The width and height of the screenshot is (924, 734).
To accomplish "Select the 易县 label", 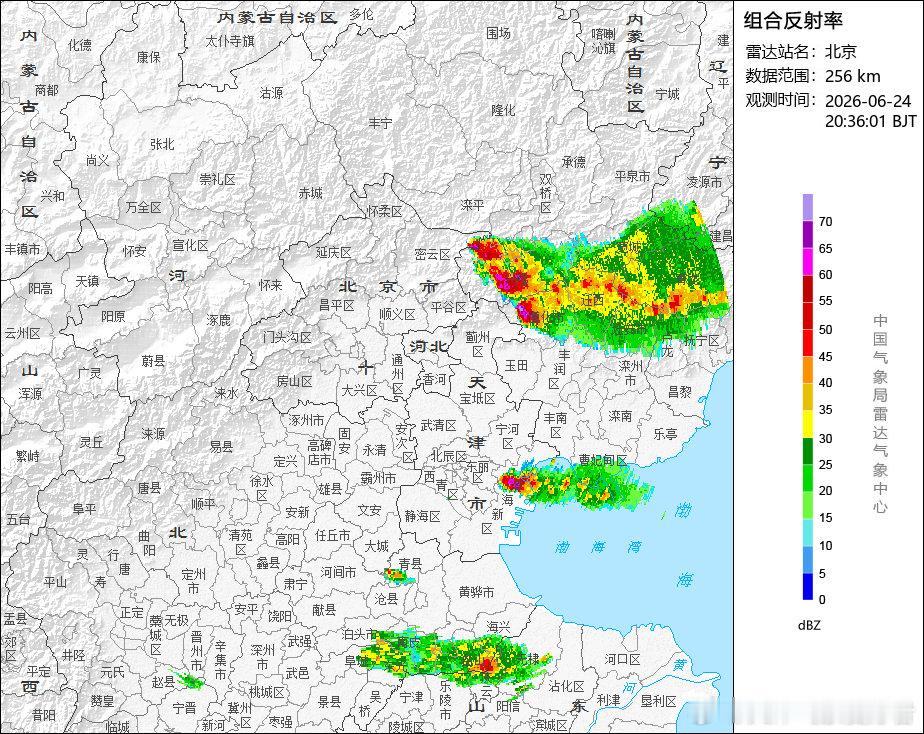I will pos(222,447).
